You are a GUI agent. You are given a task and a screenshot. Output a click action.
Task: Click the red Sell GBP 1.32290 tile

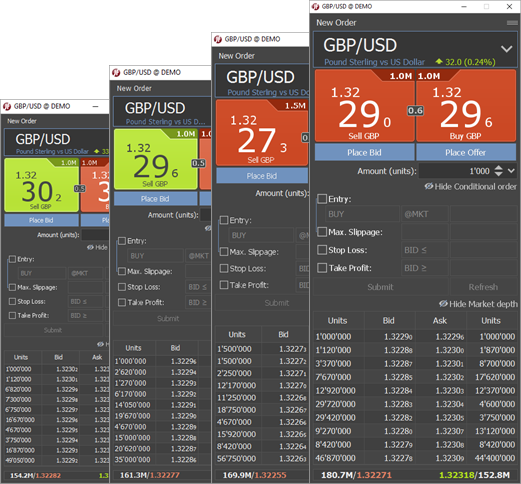364,106
